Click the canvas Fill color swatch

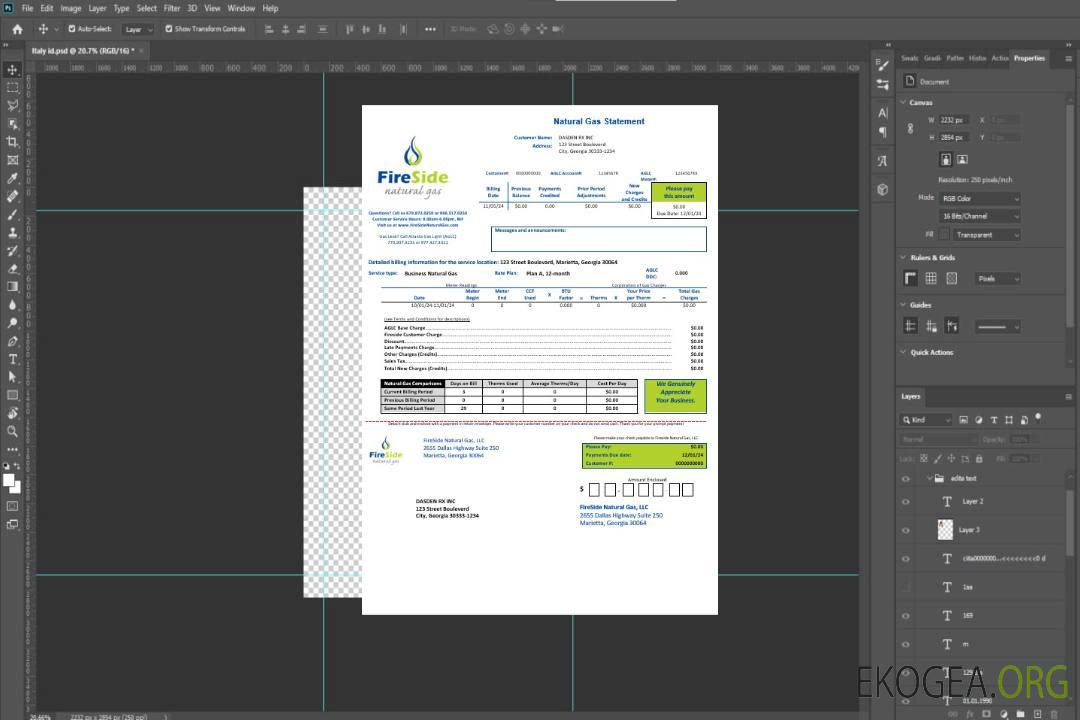[x=944, y=235]
